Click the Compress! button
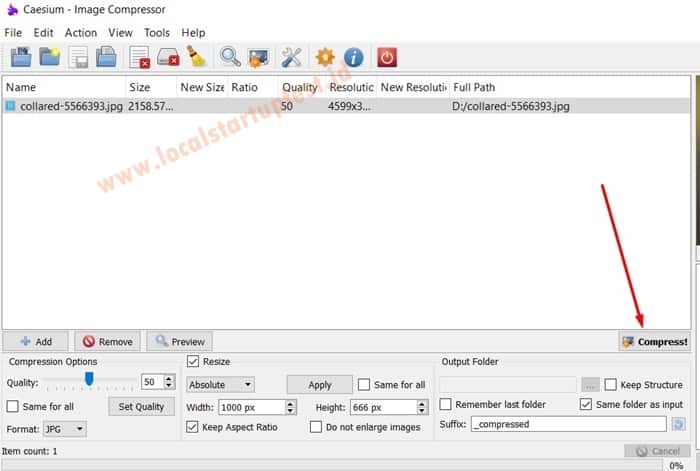This screenshot has height=471, width=700. pyautogui.click(x=654, y=342)
